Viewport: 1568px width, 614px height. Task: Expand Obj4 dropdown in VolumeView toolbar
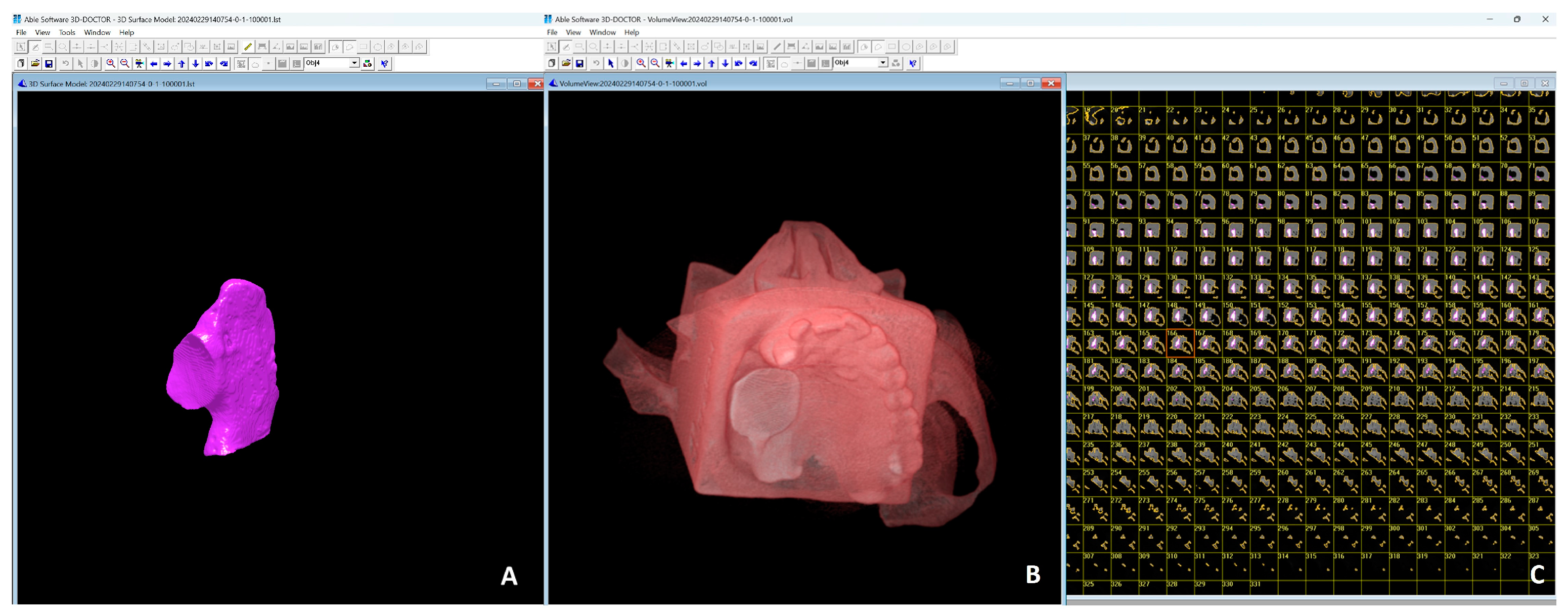[883, 63]
